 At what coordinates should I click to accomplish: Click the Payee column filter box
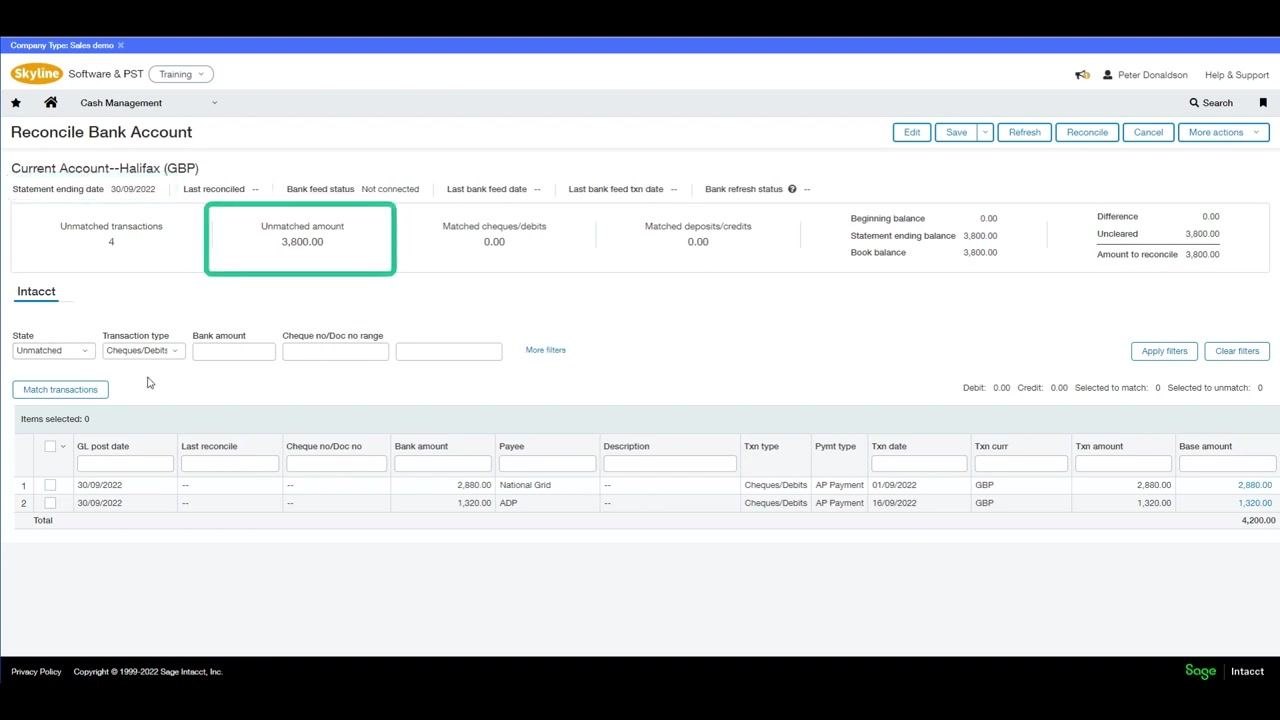[547, 464]
